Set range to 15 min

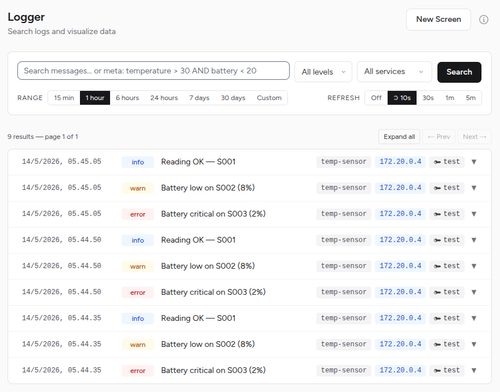[x=64, y=98]
